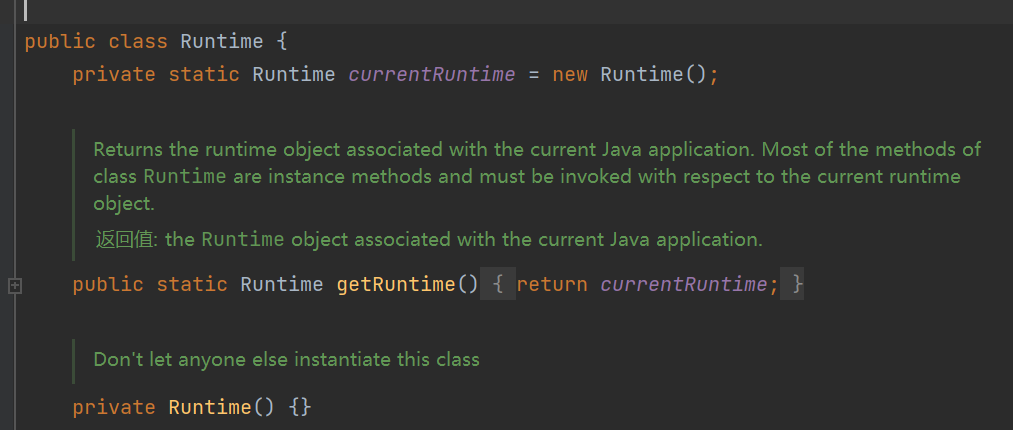Click the 'return' keyword
Viewport: 1013px width, 430px height.
pyautogui.click(x=552, y=285)
